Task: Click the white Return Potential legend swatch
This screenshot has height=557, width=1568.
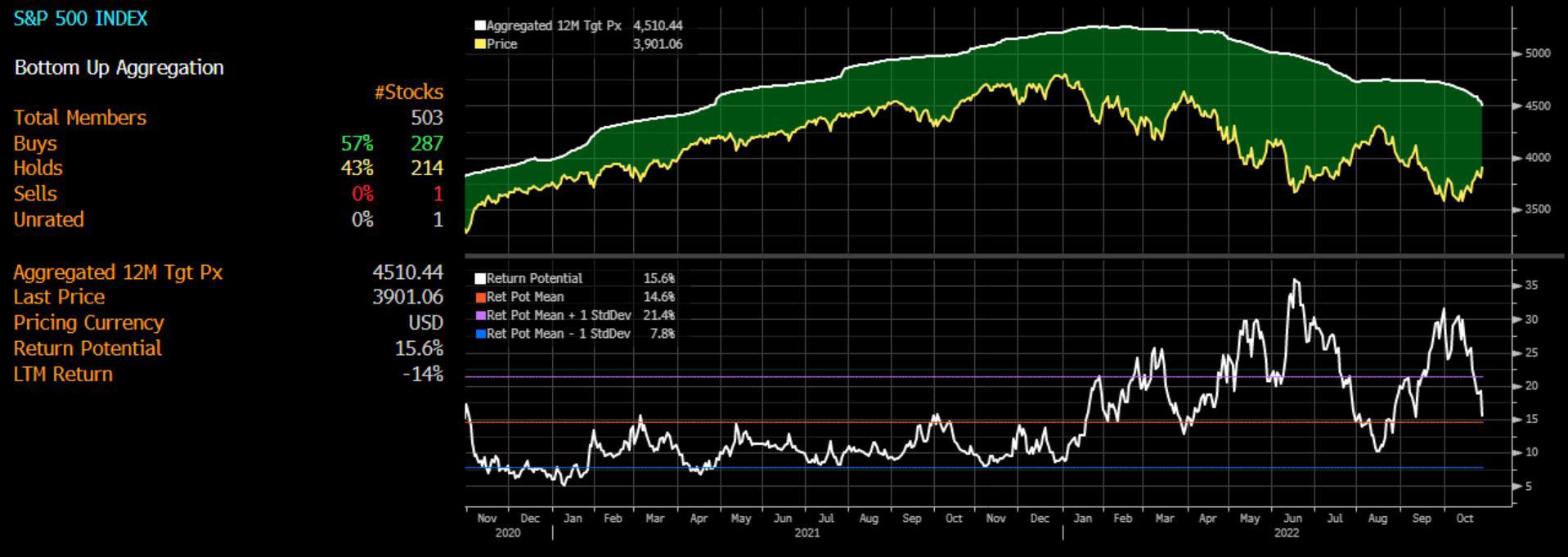Action: (480, 279)
